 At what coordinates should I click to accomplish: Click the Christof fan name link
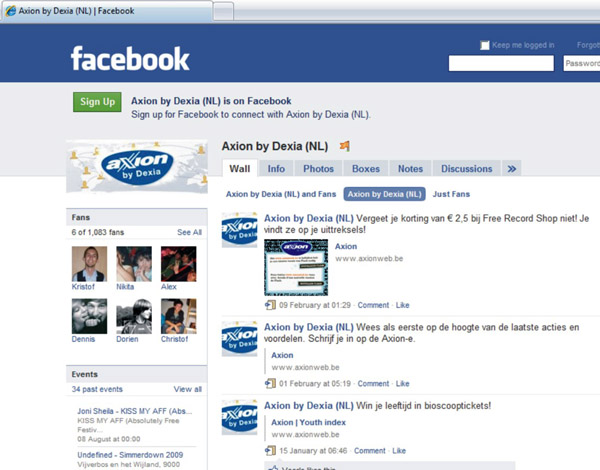click(174, 339)
